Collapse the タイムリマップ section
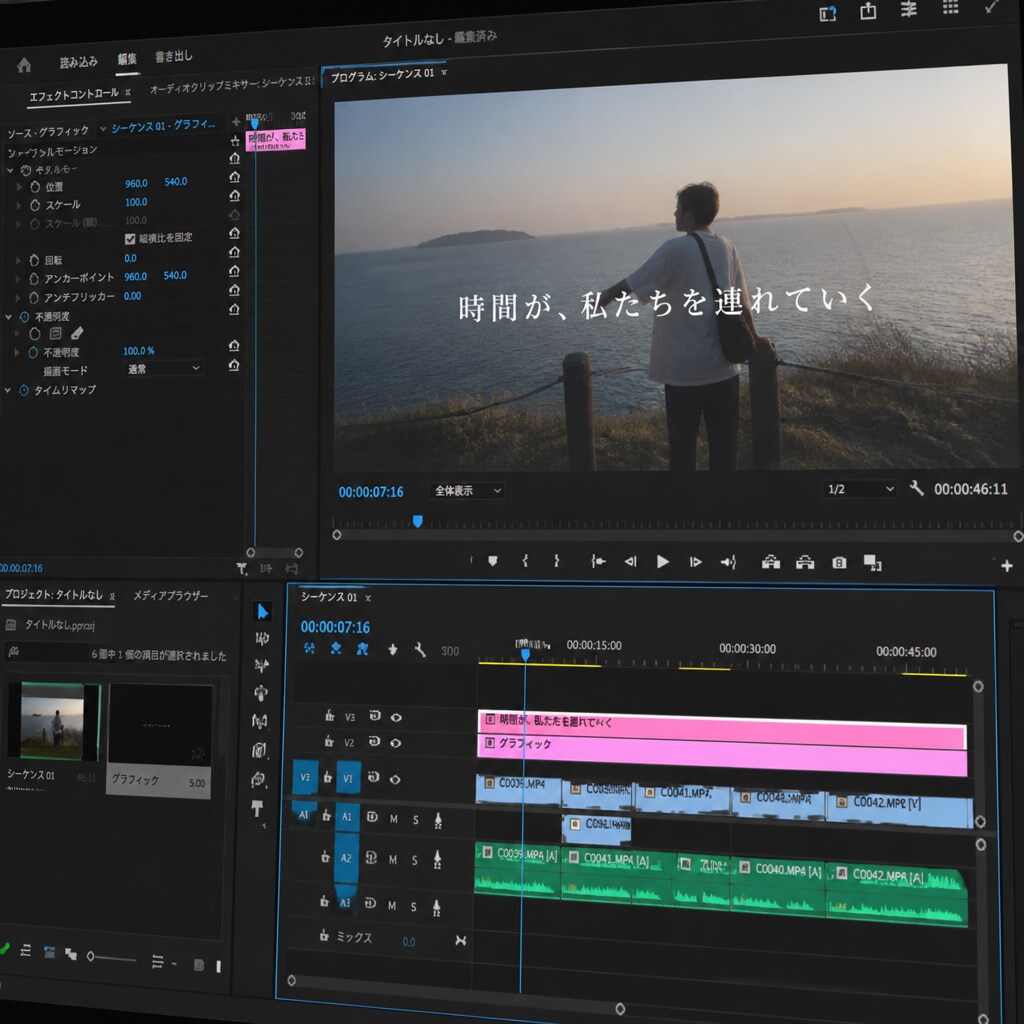Screen dimensions: 1024x1024 coord(8,391)
